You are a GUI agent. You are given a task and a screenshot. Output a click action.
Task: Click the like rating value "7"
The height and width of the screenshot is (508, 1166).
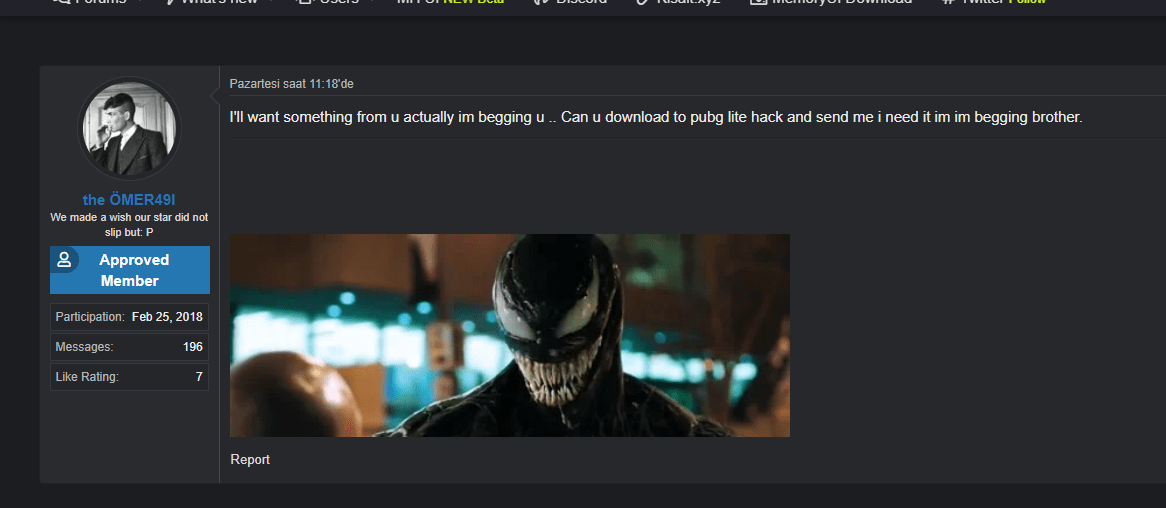coord(199,377)
